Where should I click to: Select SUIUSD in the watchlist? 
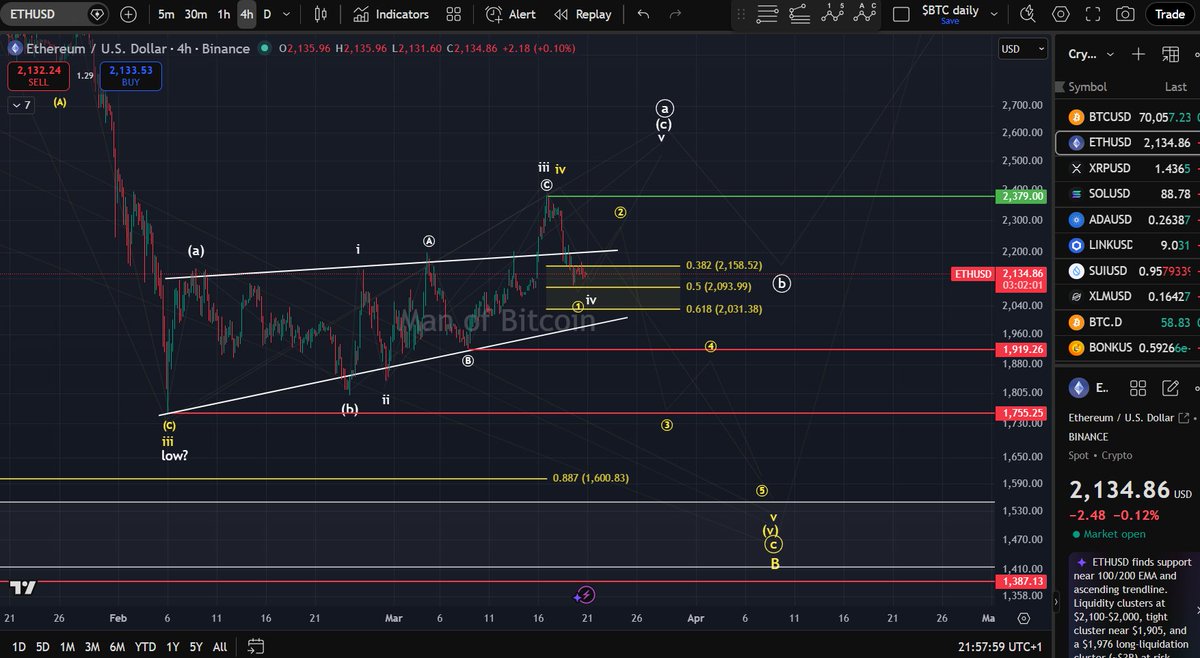(x=1127, y=271)
